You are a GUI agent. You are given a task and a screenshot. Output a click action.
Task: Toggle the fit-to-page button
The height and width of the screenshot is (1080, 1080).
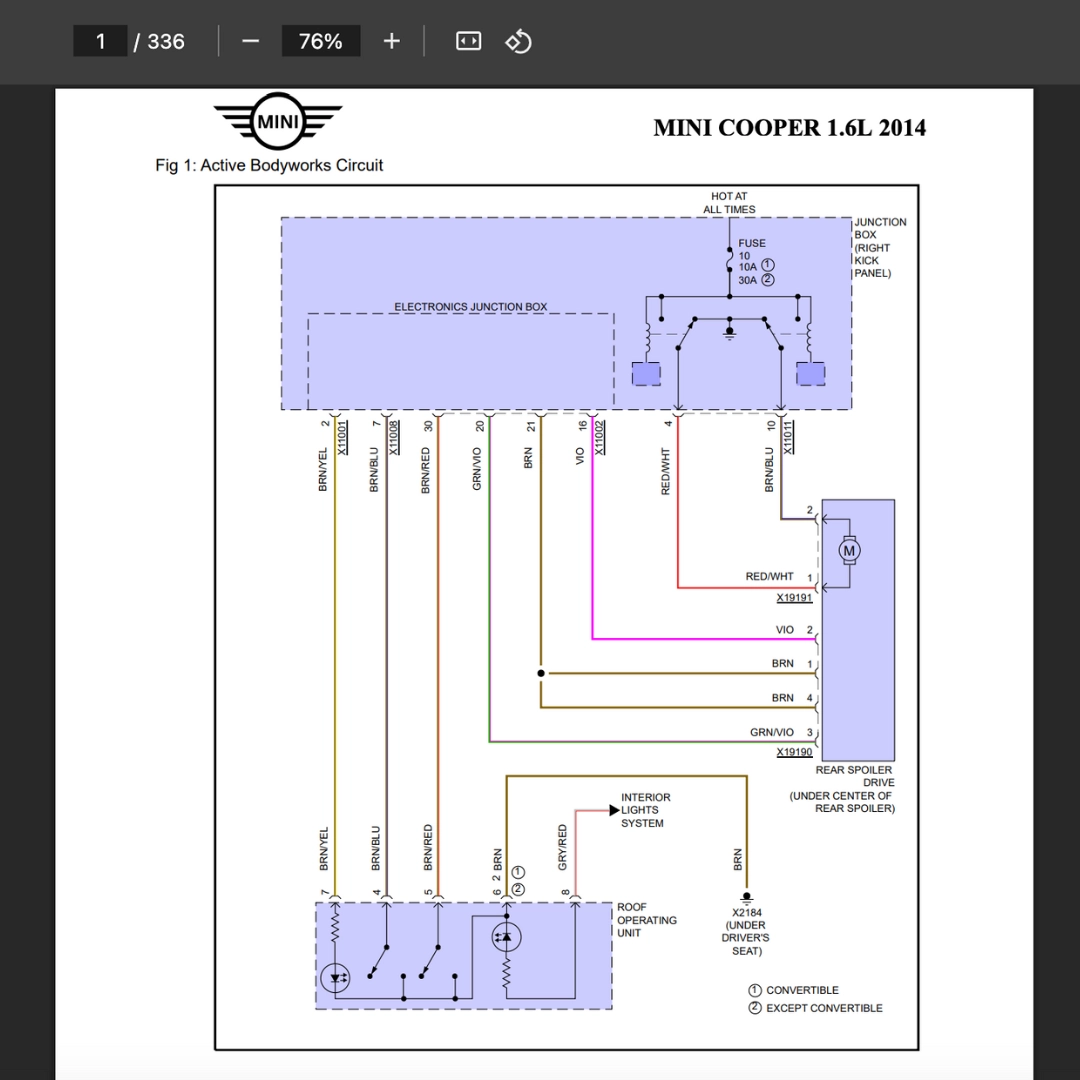point(468,41)
